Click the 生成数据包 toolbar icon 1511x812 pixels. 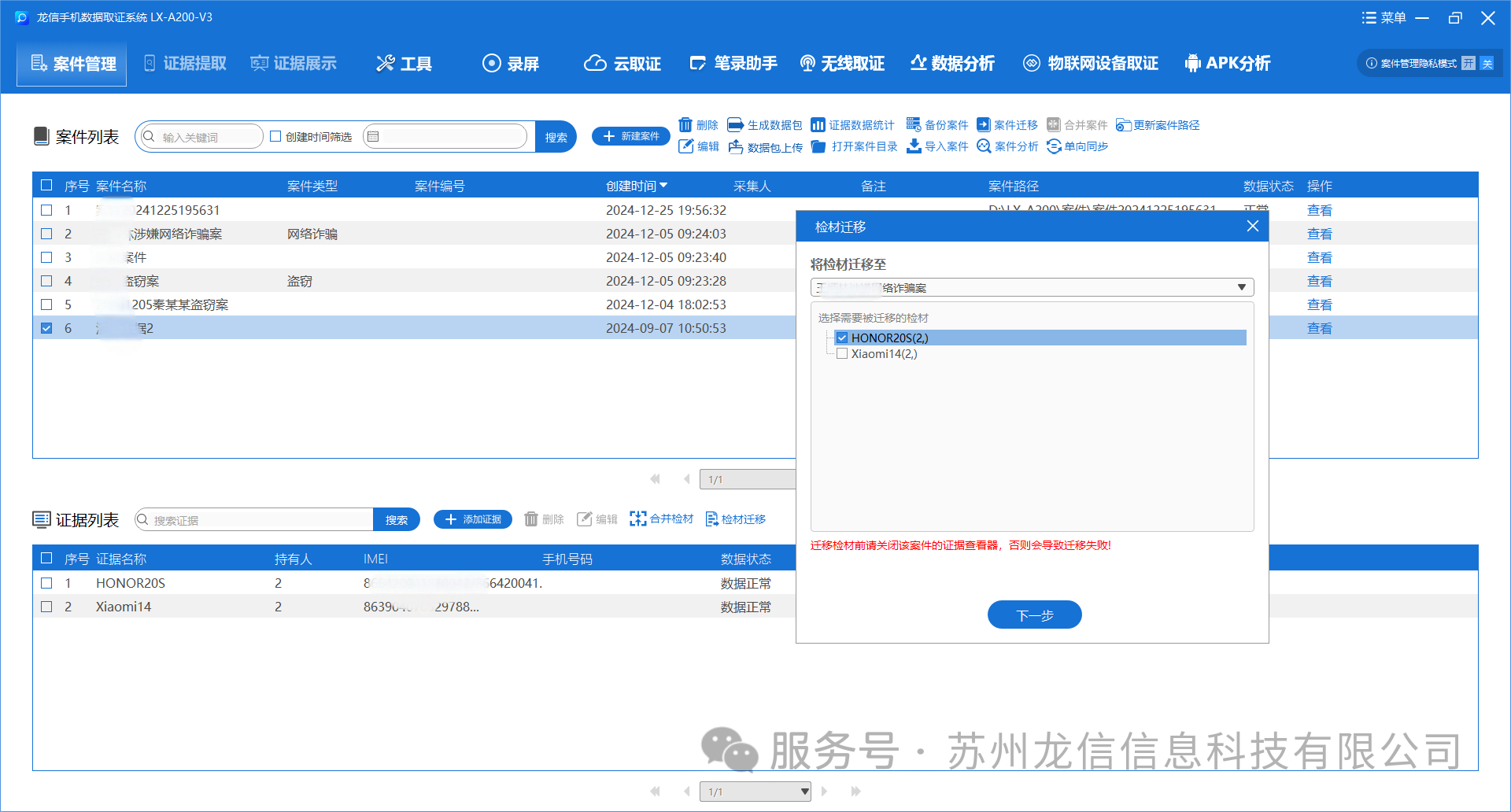(x=735, y=125)
